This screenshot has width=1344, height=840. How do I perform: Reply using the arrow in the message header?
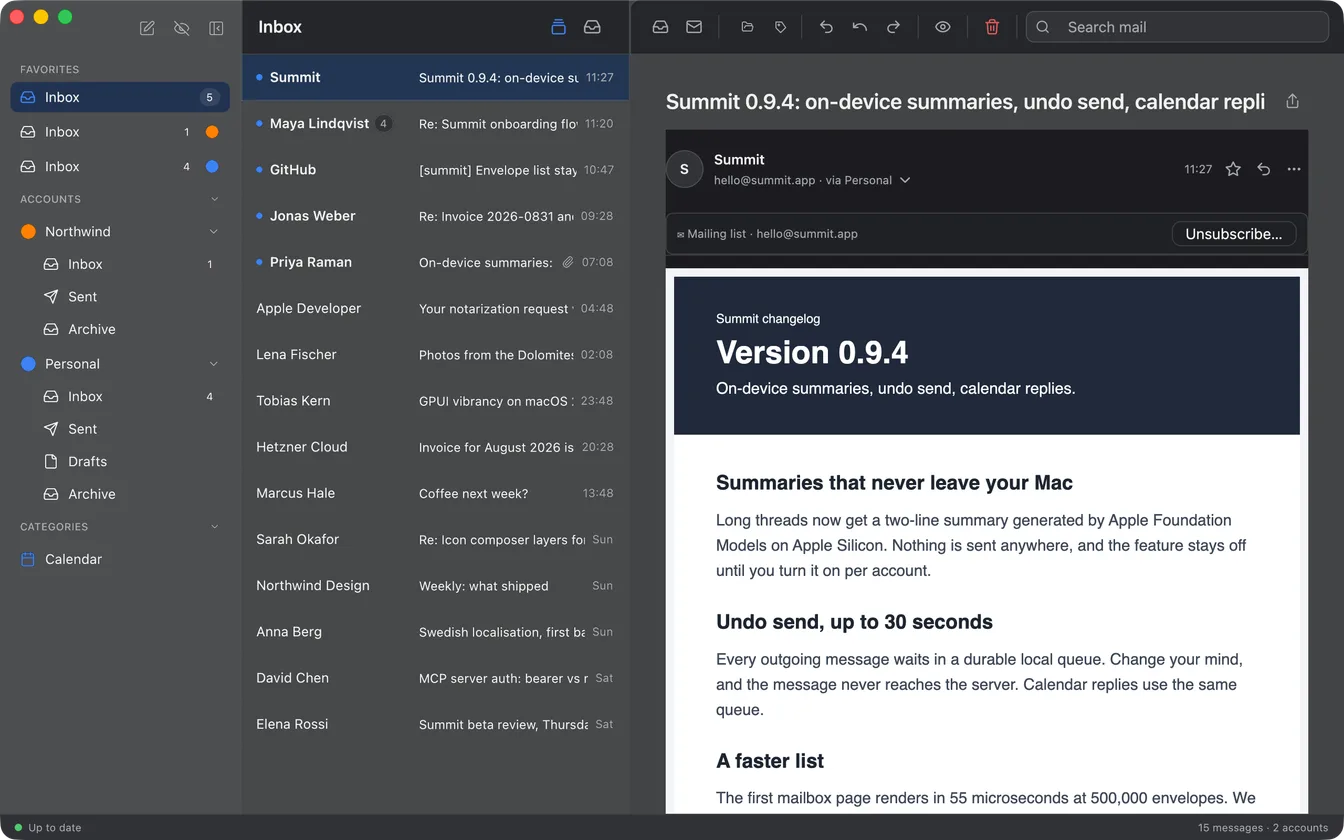coord(1264,169)
